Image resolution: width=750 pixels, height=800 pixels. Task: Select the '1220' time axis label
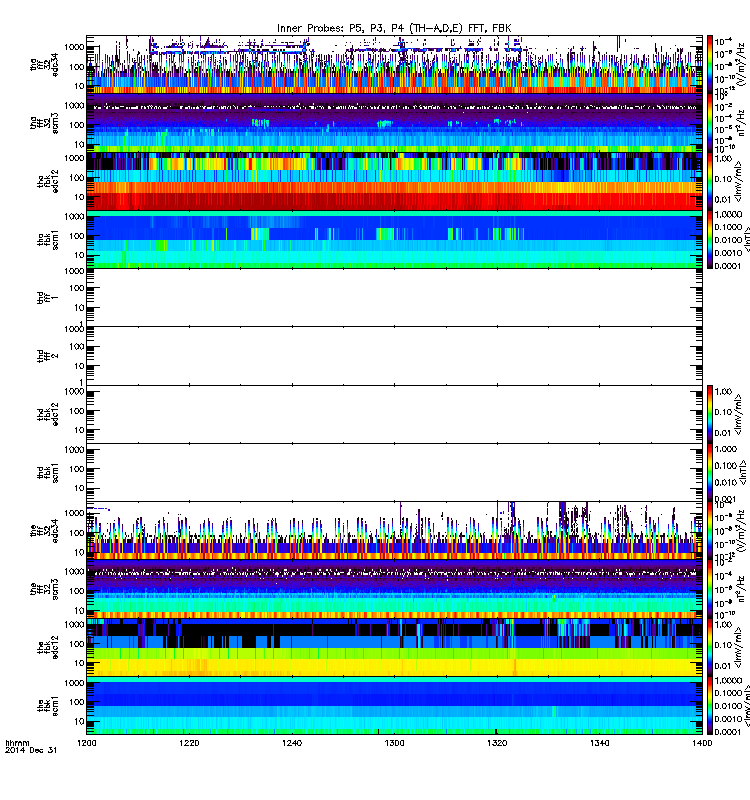point(189,743)
